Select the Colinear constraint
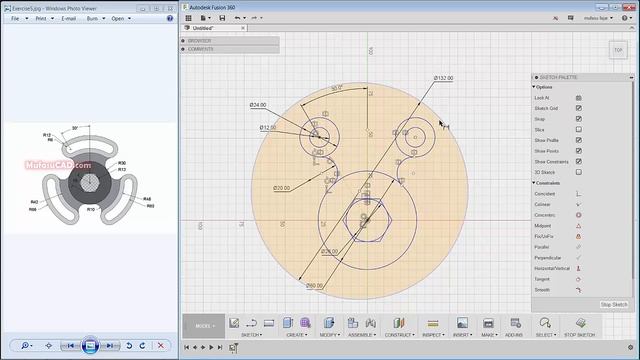 [578, 204]
